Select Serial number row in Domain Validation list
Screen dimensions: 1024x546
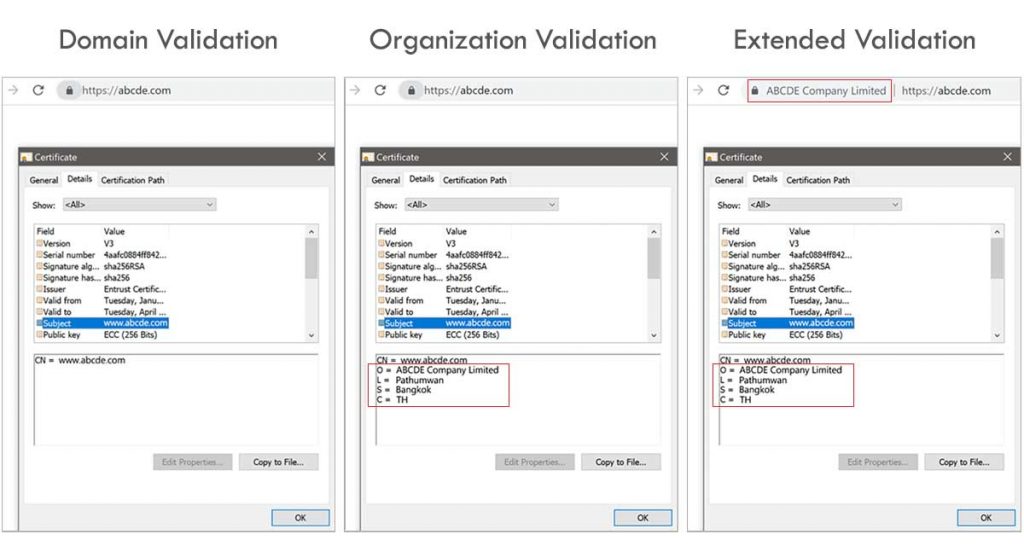coord(102,255)
